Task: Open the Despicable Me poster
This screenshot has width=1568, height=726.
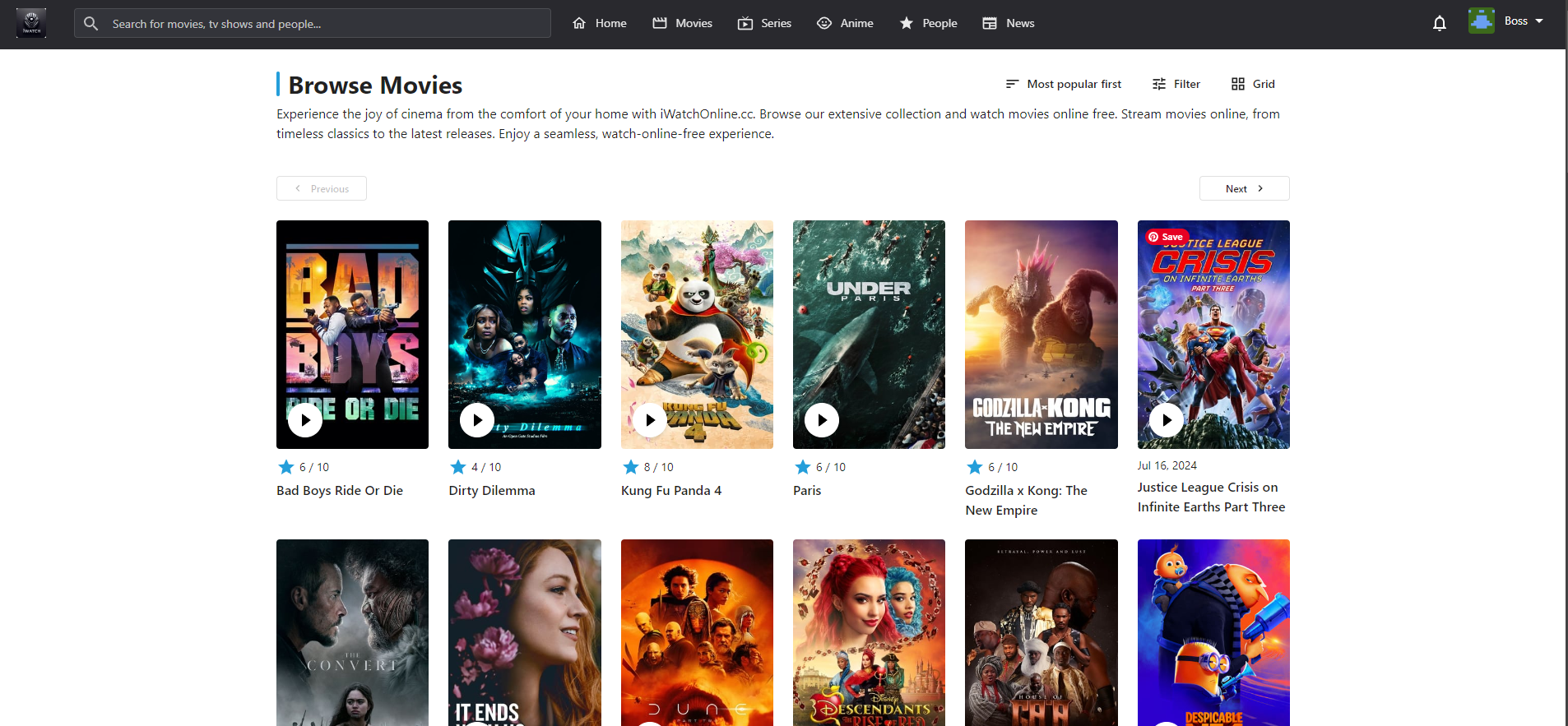Action: pos(1213,632)
